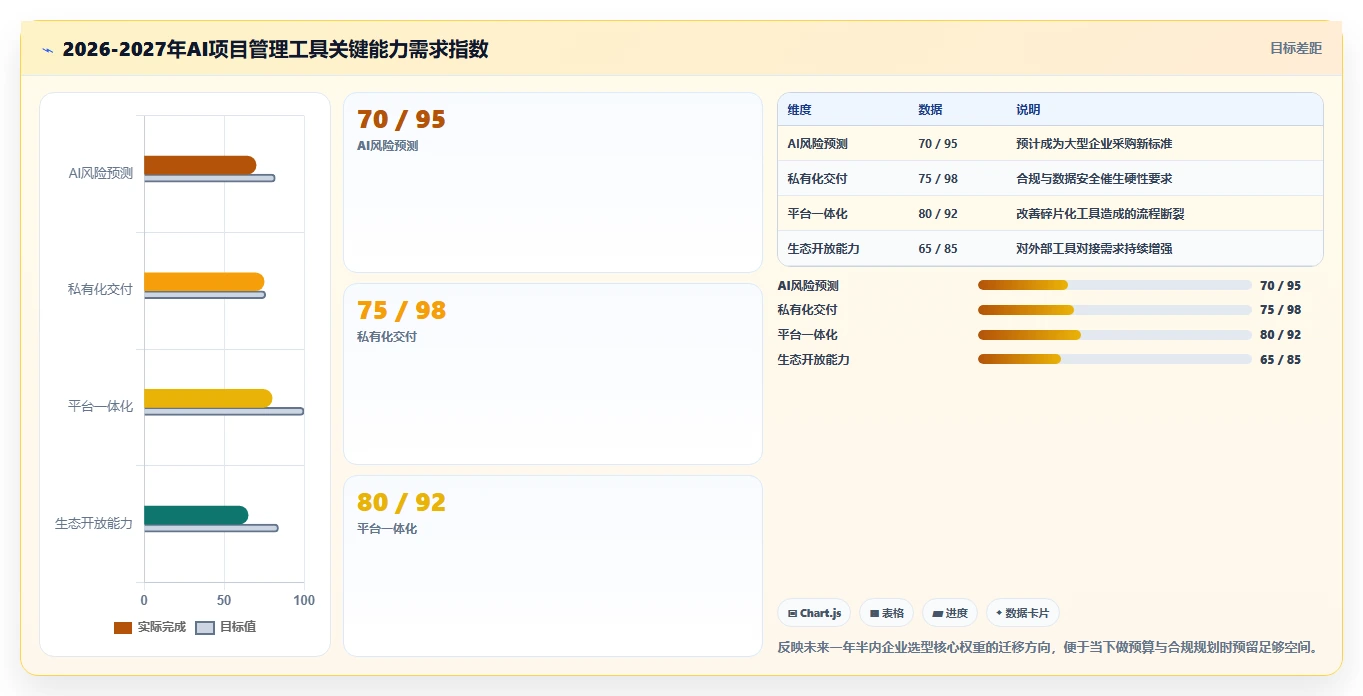Click the AI风险预测 cell in the table
The height and width of the screenshot is (696, 1363).
pyautogui.click(x=816, y=144)
